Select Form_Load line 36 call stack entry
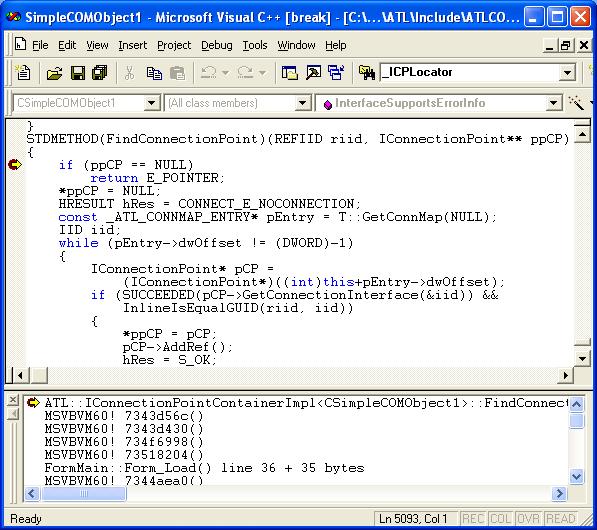The height and width of the screenshot is (530, 597). tap(204, 468)
